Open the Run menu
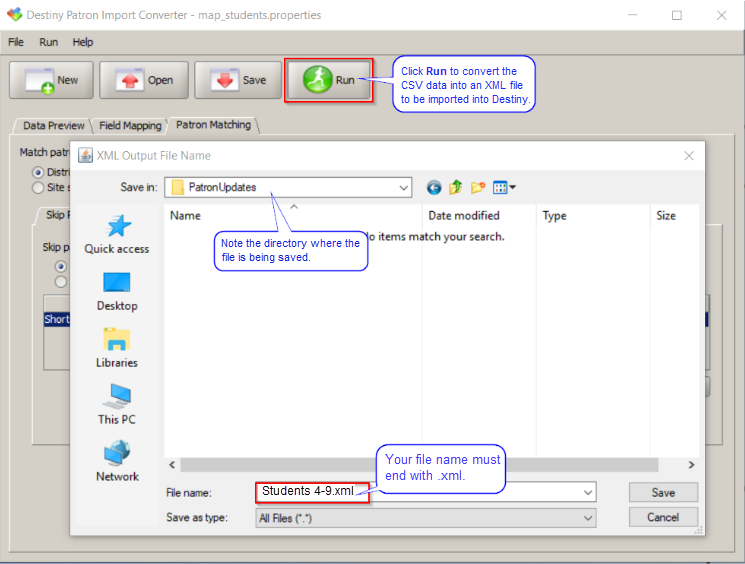 [x=48, y=42]
